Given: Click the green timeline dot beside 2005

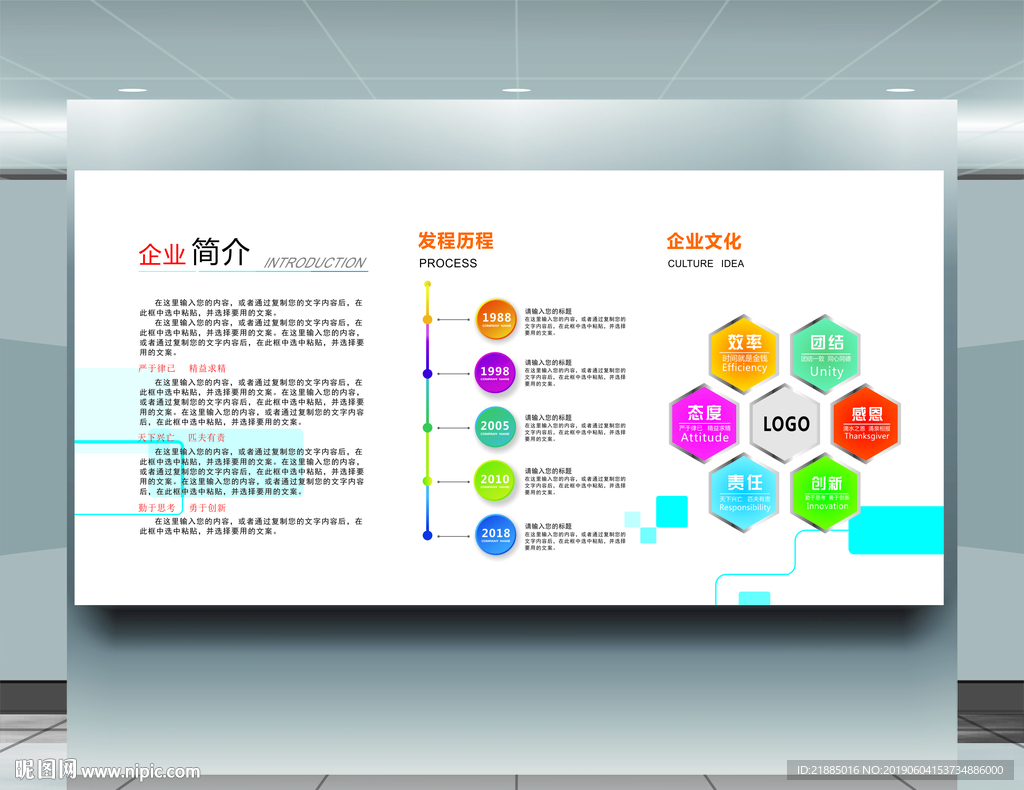Looking at the screenshot, I should coord(427,428).
